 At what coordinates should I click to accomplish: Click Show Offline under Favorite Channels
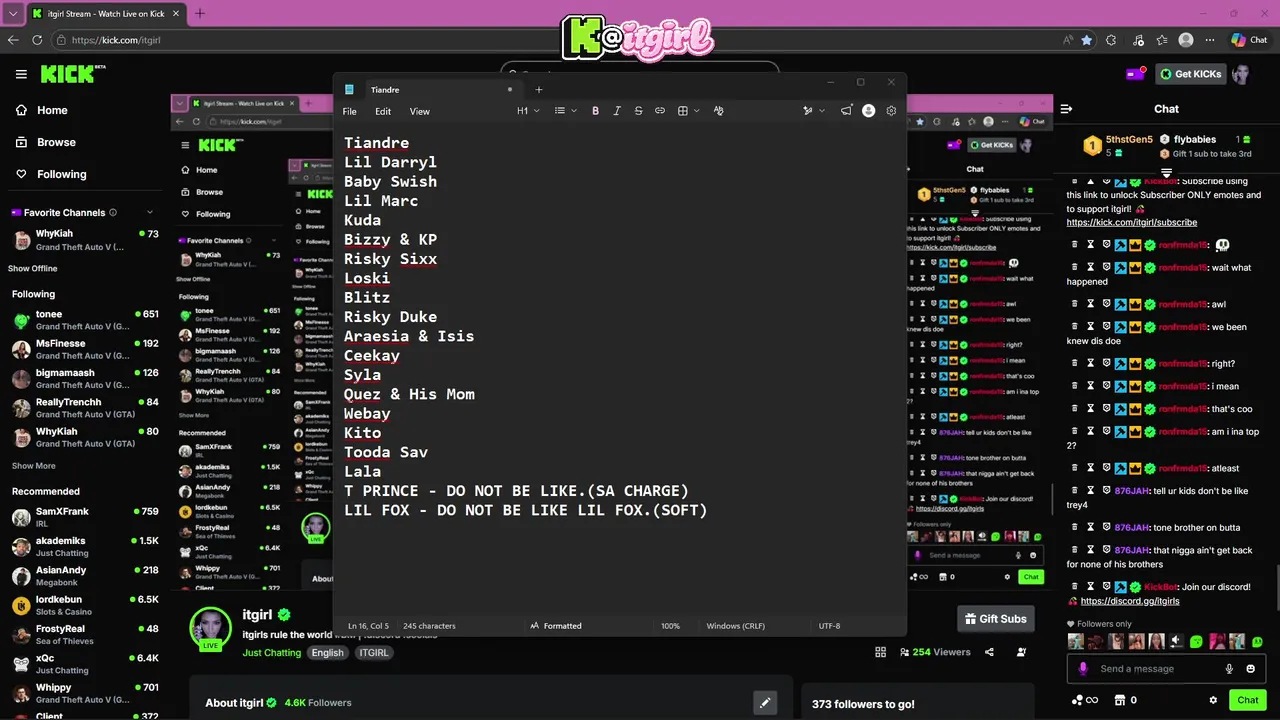pos(33,269)
